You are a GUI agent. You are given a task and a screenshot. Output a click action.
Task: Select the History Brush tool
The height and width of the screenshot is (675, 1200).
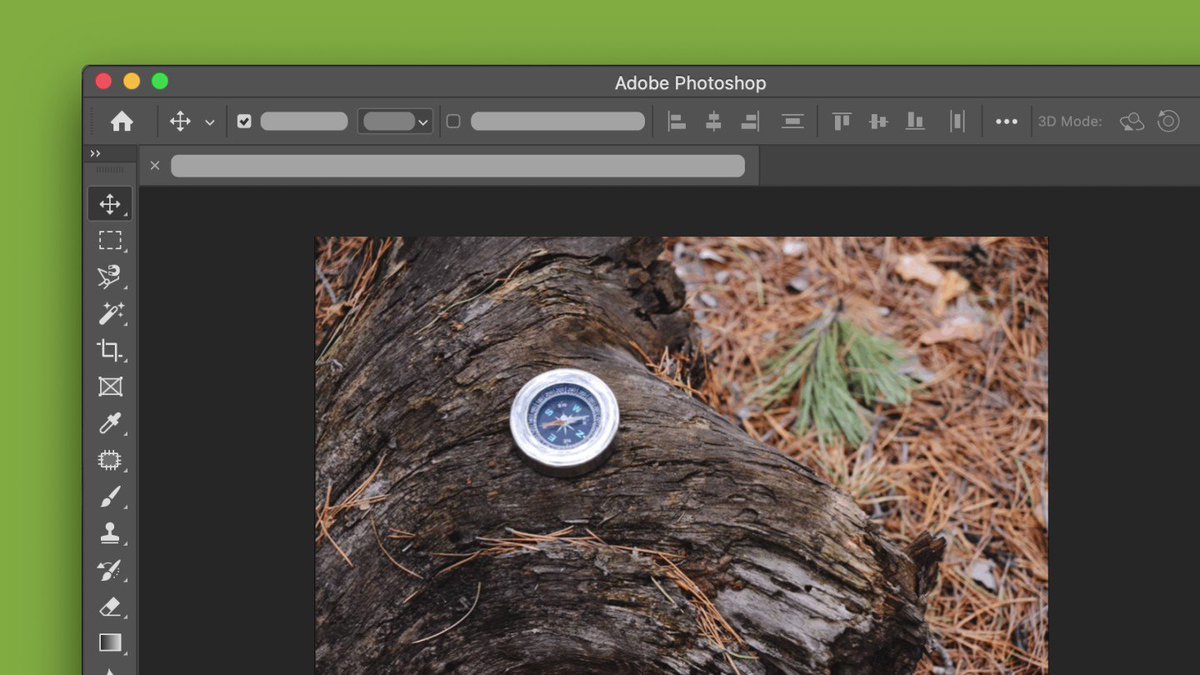click(110, 570)
